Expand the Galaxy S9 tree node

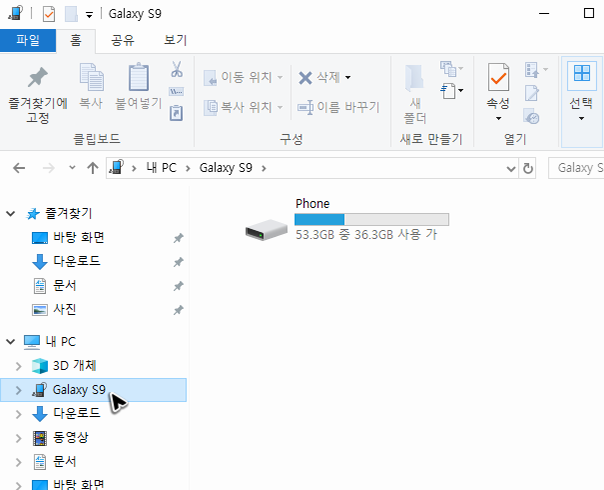(x=18, y=390)
